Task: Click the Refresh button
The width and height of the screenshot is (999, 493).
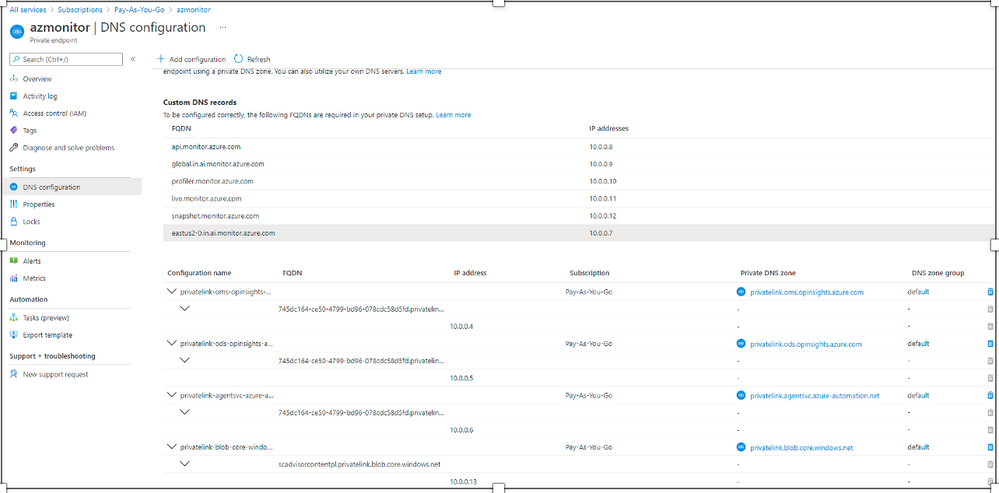Action: pyautogui.click(x=252, y=59)
